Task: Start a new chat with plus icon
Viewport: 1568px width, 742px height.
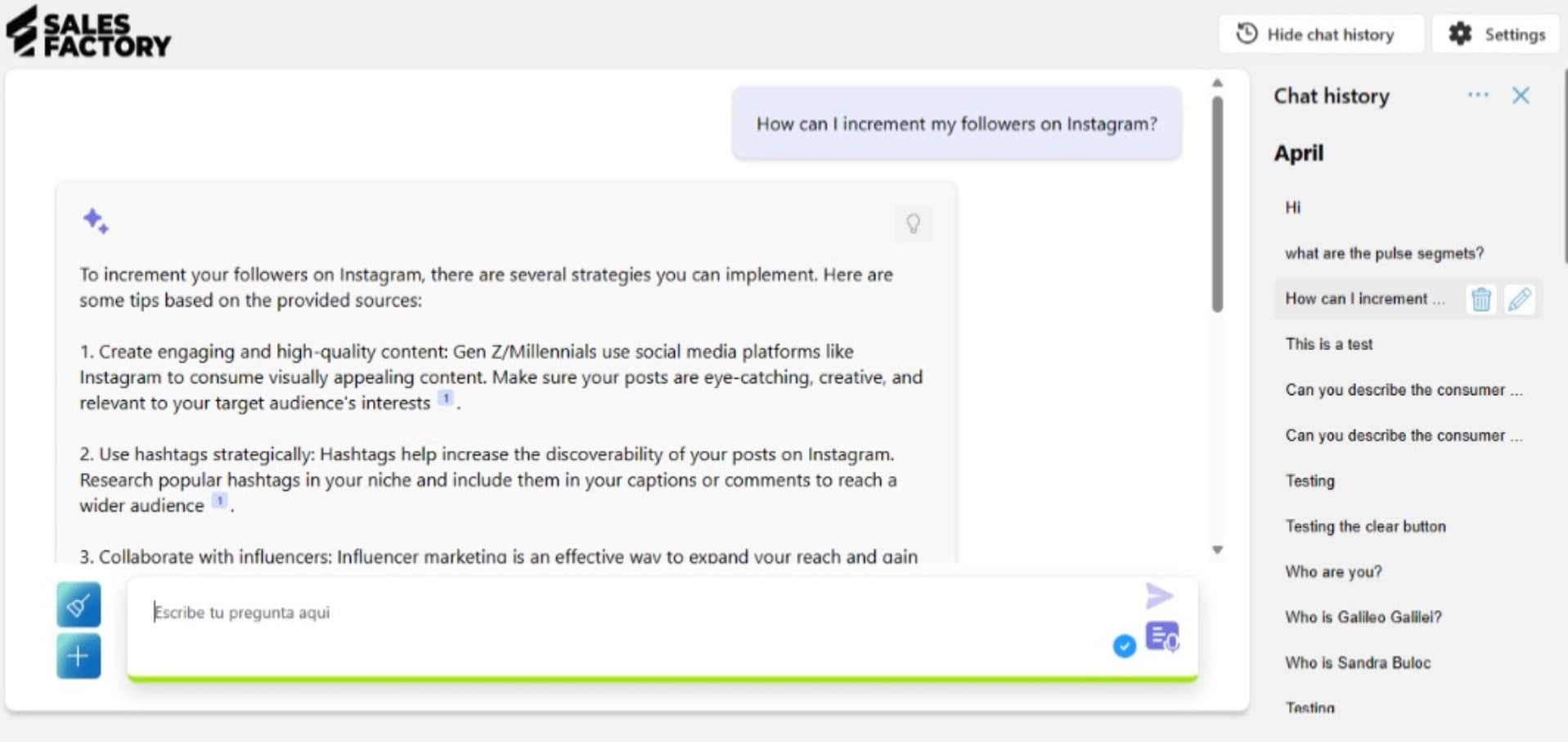Action: pyautogui.click(x=79, y=656)
